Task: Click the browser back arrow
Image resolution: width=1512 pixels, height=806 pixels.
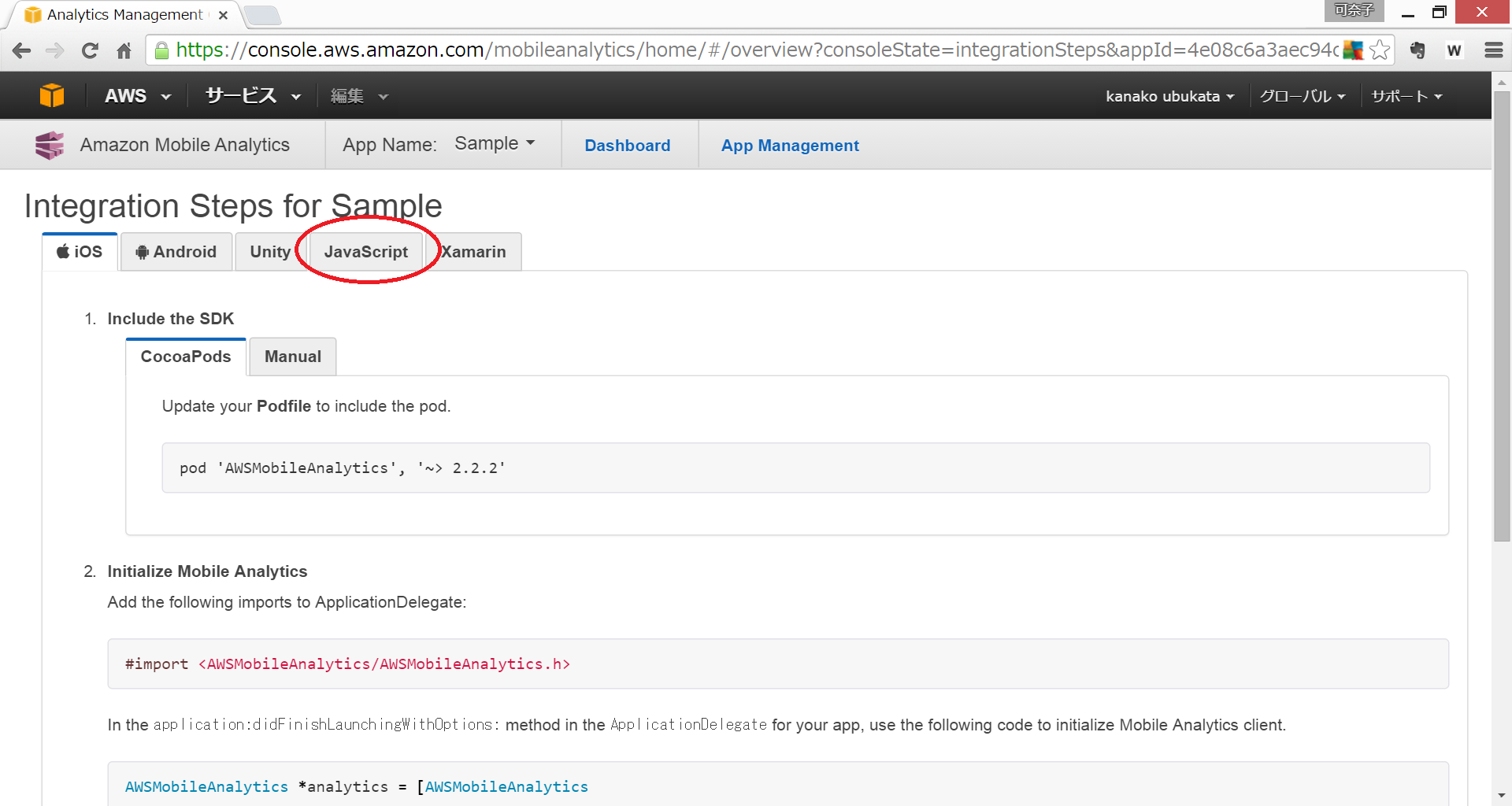Action: [21, 51]
